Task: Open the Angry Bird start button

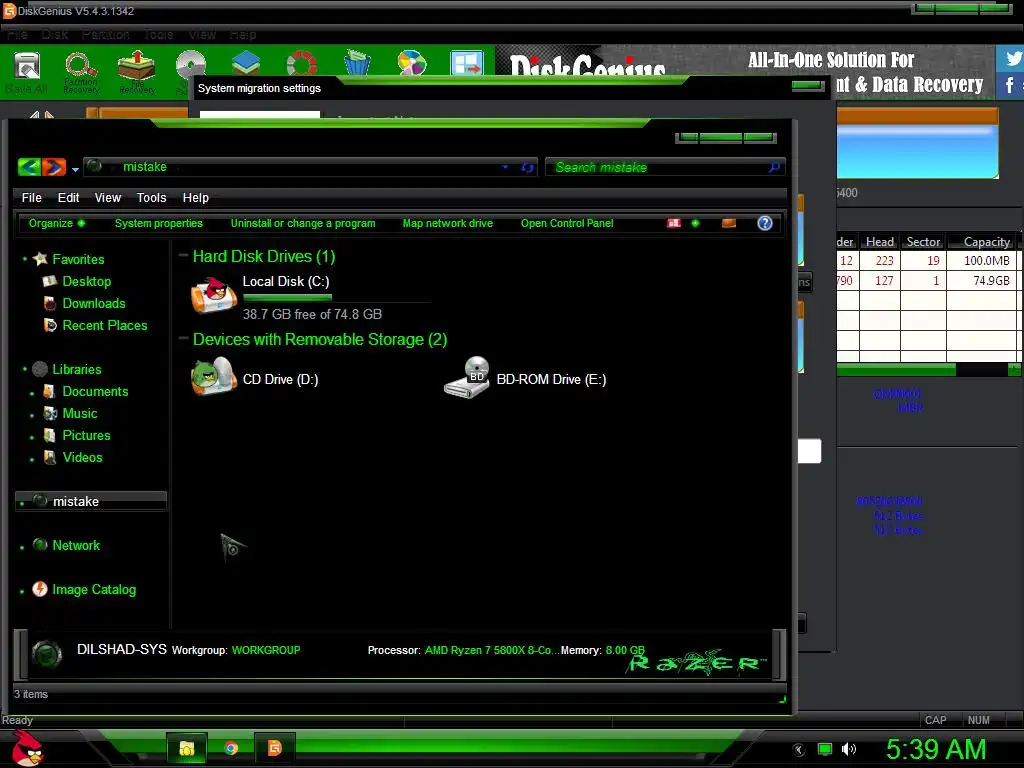Action: coord(27,748)
